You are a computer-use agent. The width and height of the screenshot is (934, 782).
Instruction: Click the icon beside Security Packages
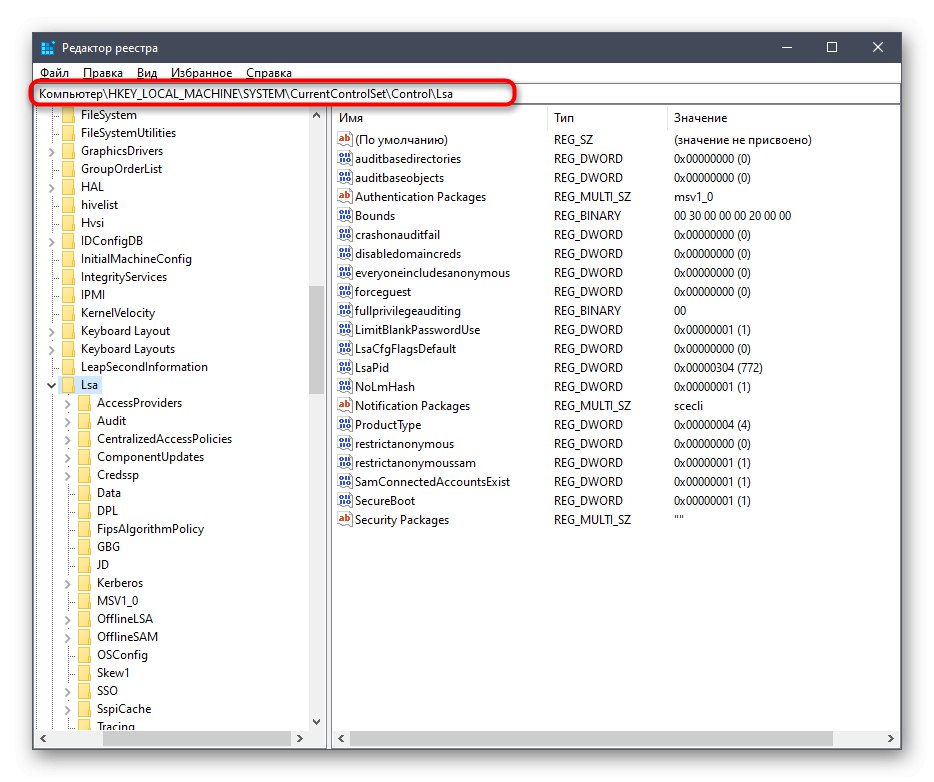(x=344, y=519)
